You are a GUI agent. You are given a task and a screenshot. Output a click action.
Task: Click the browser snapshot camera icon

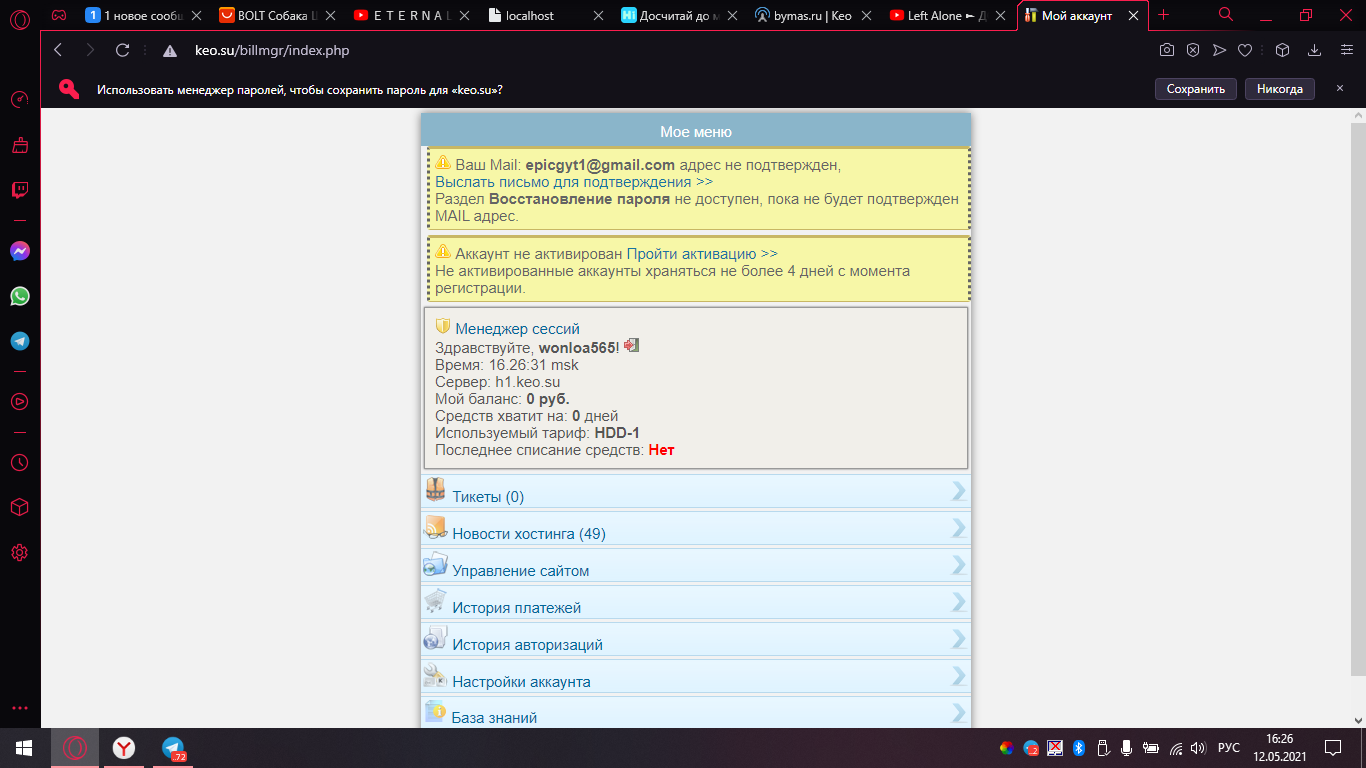pyautogui.click(x=1166, y=50)
